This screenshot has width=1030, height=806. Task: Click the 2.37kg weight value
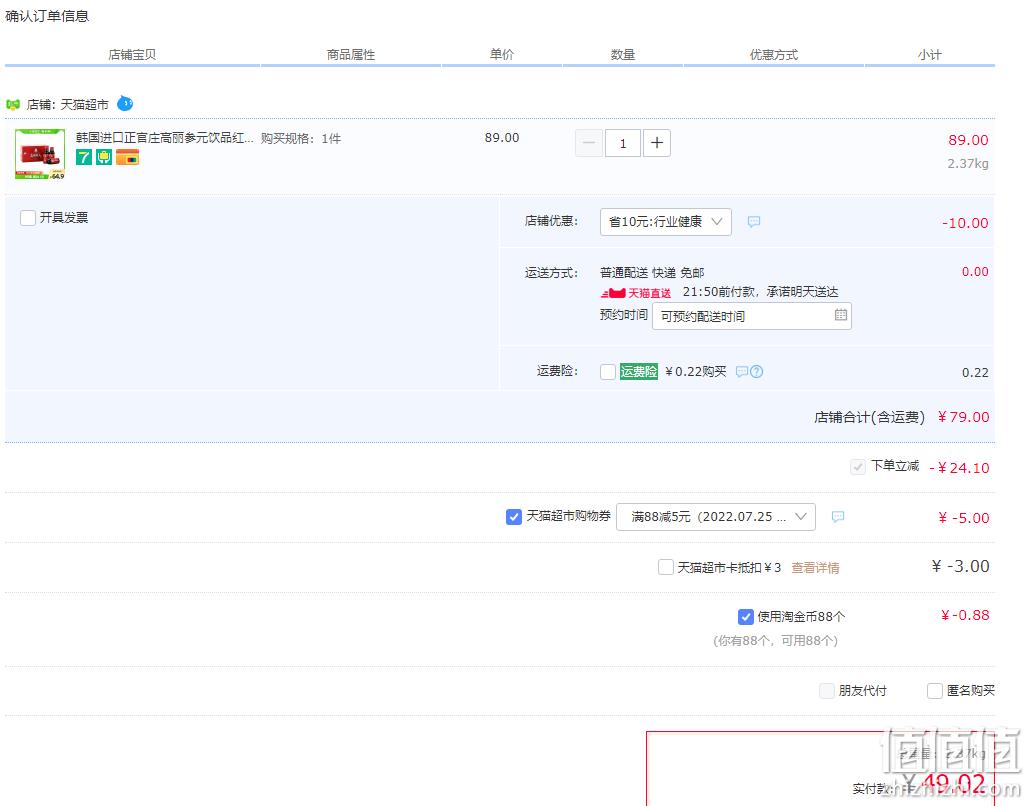968,164
